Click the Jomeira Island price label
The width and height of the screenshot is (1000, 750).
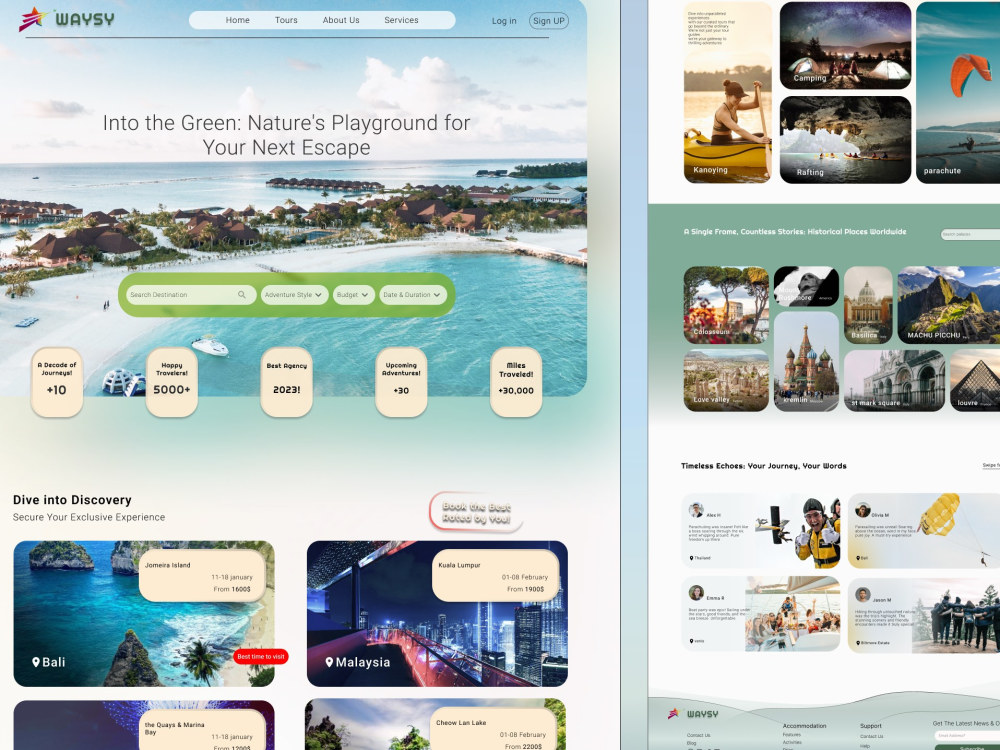(202, 576)
